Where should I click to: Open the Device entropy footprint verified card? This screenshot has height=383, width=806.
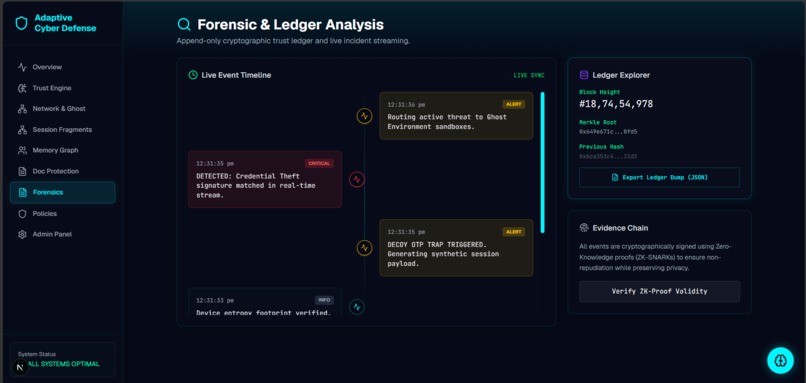click(265, 302)
